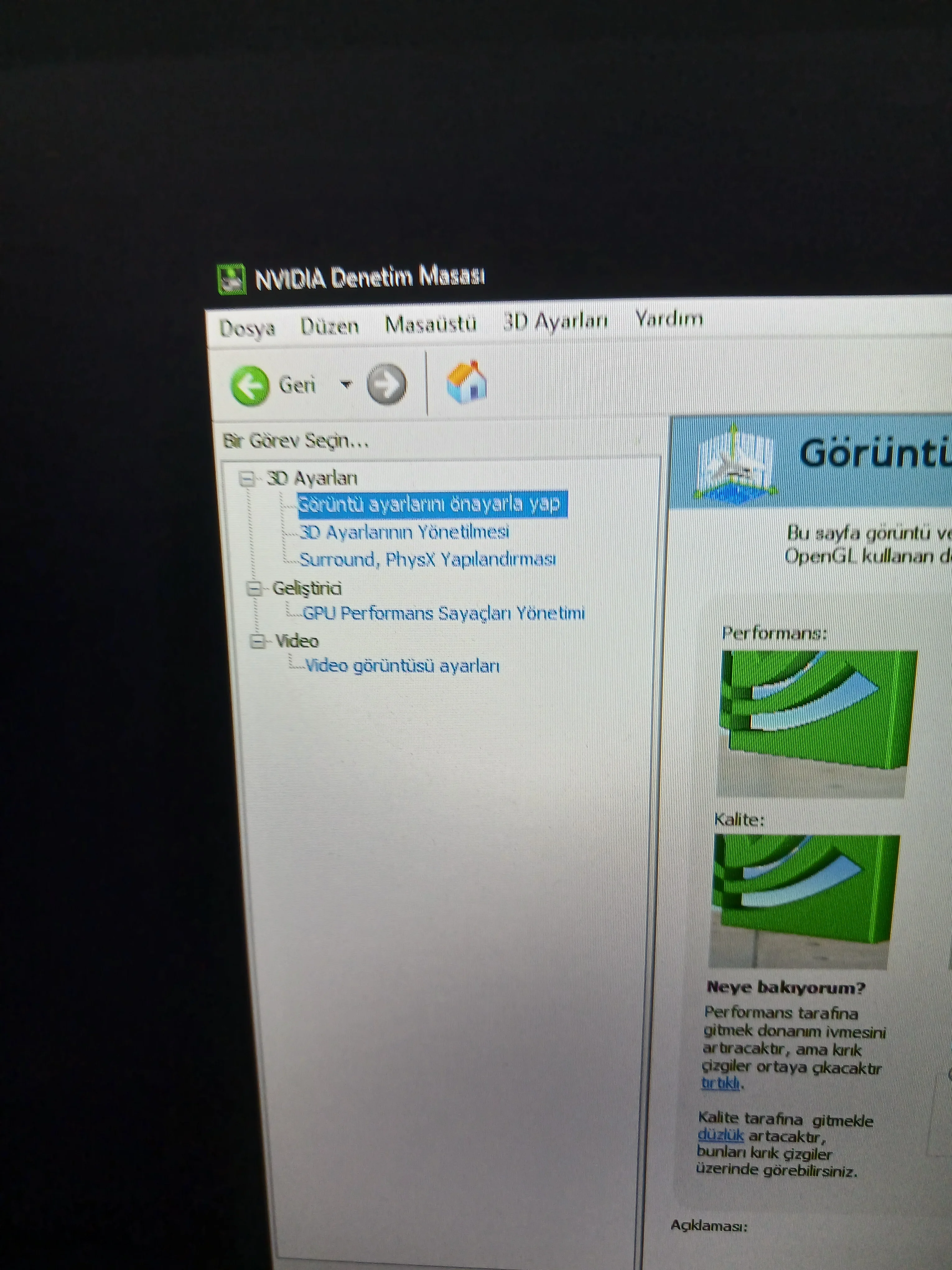Screen dimensions: 952x1270
Task: Click the gray forward arrow icon
Action: (x=386, y=384)
